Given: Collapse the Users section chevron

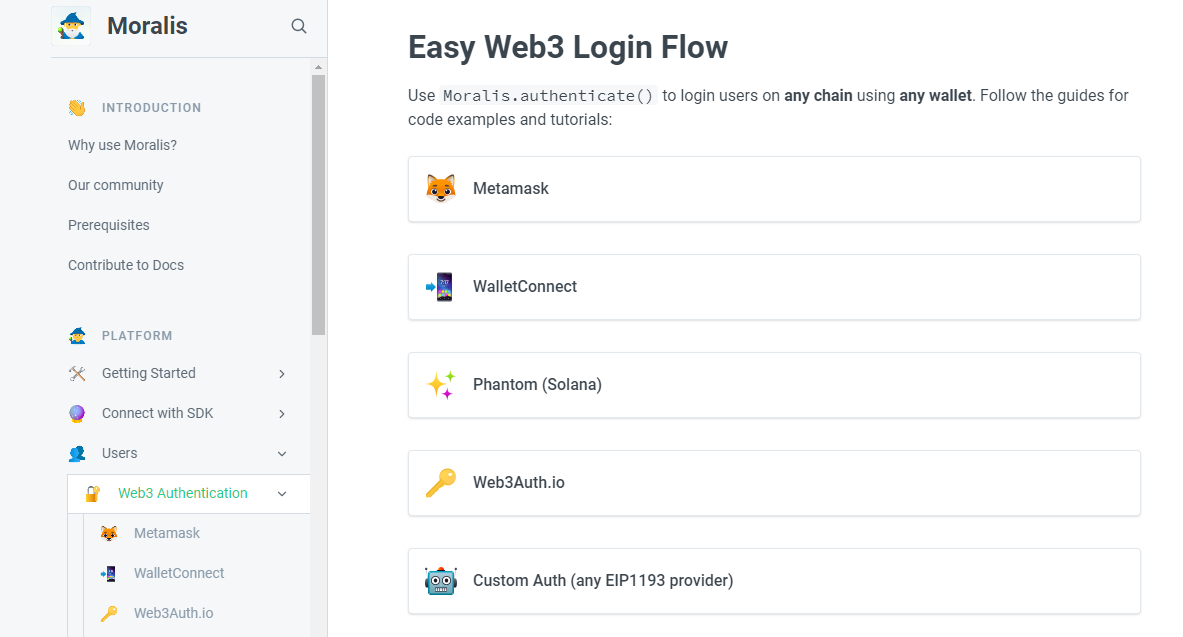Looking at the screenshot, I should point(282,453).
